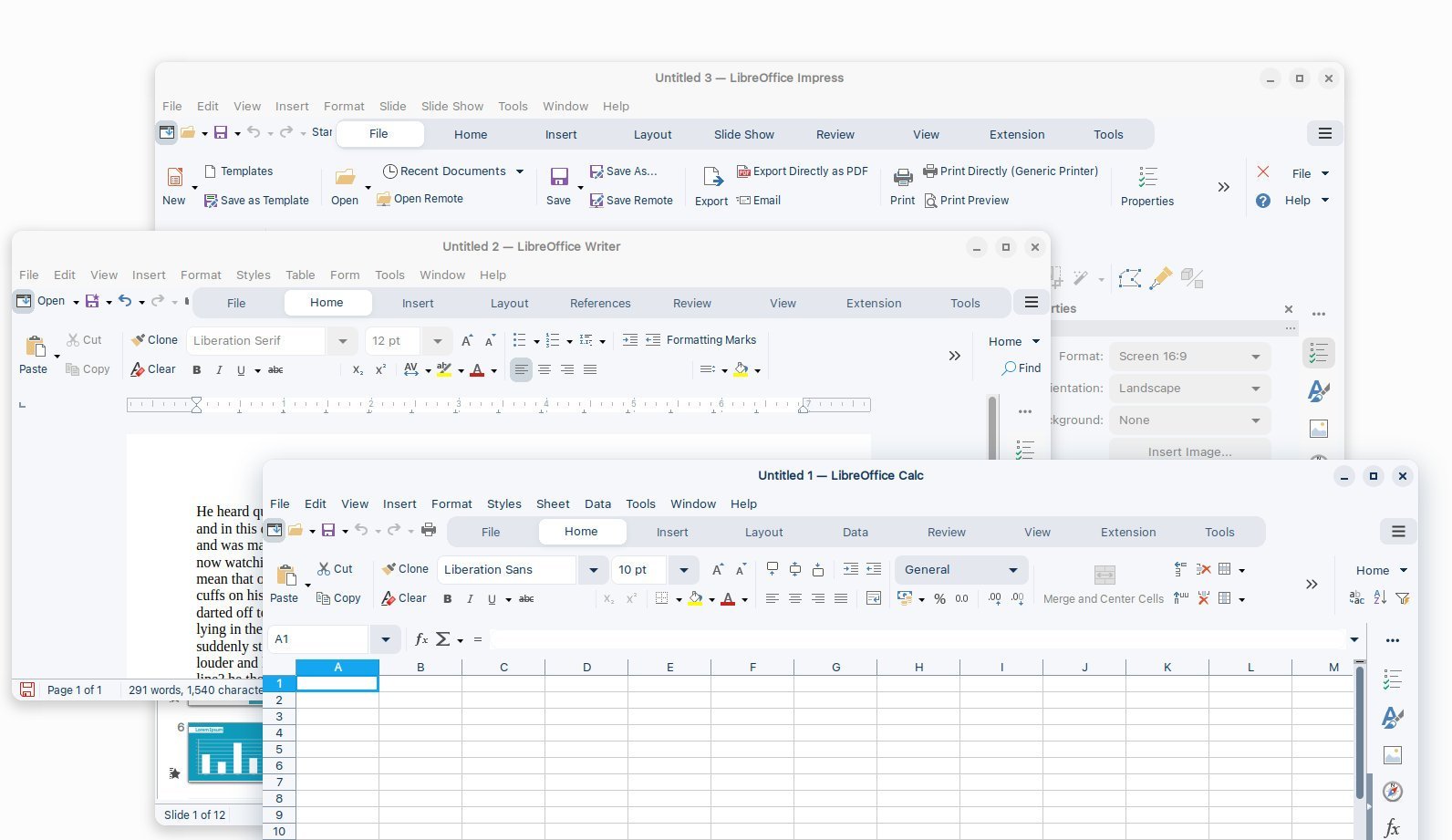
Task: Open General number format dropdown in Calc
Action: click(x=961, y=570)
